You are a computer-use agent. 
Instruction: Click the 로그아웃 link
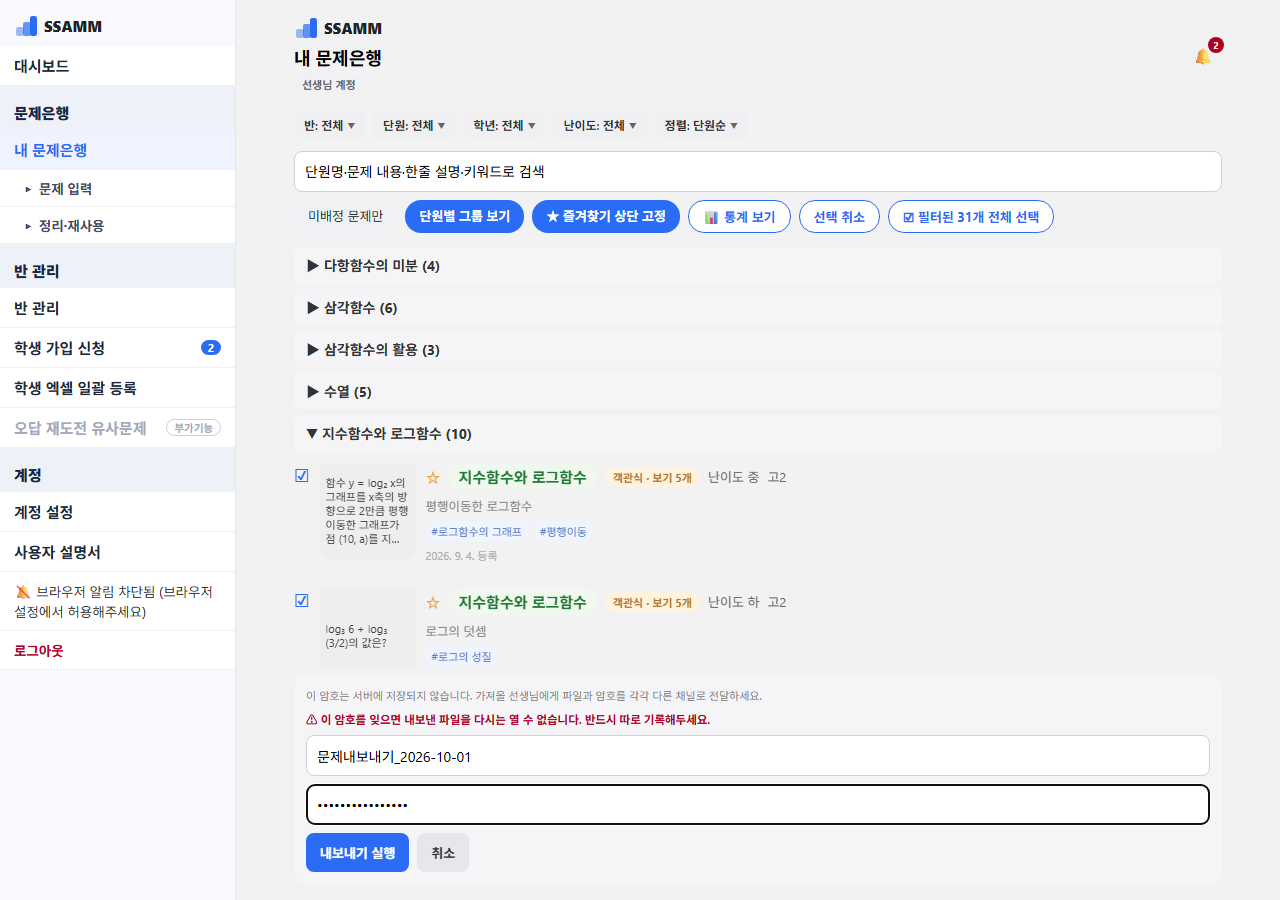[39, 651]
